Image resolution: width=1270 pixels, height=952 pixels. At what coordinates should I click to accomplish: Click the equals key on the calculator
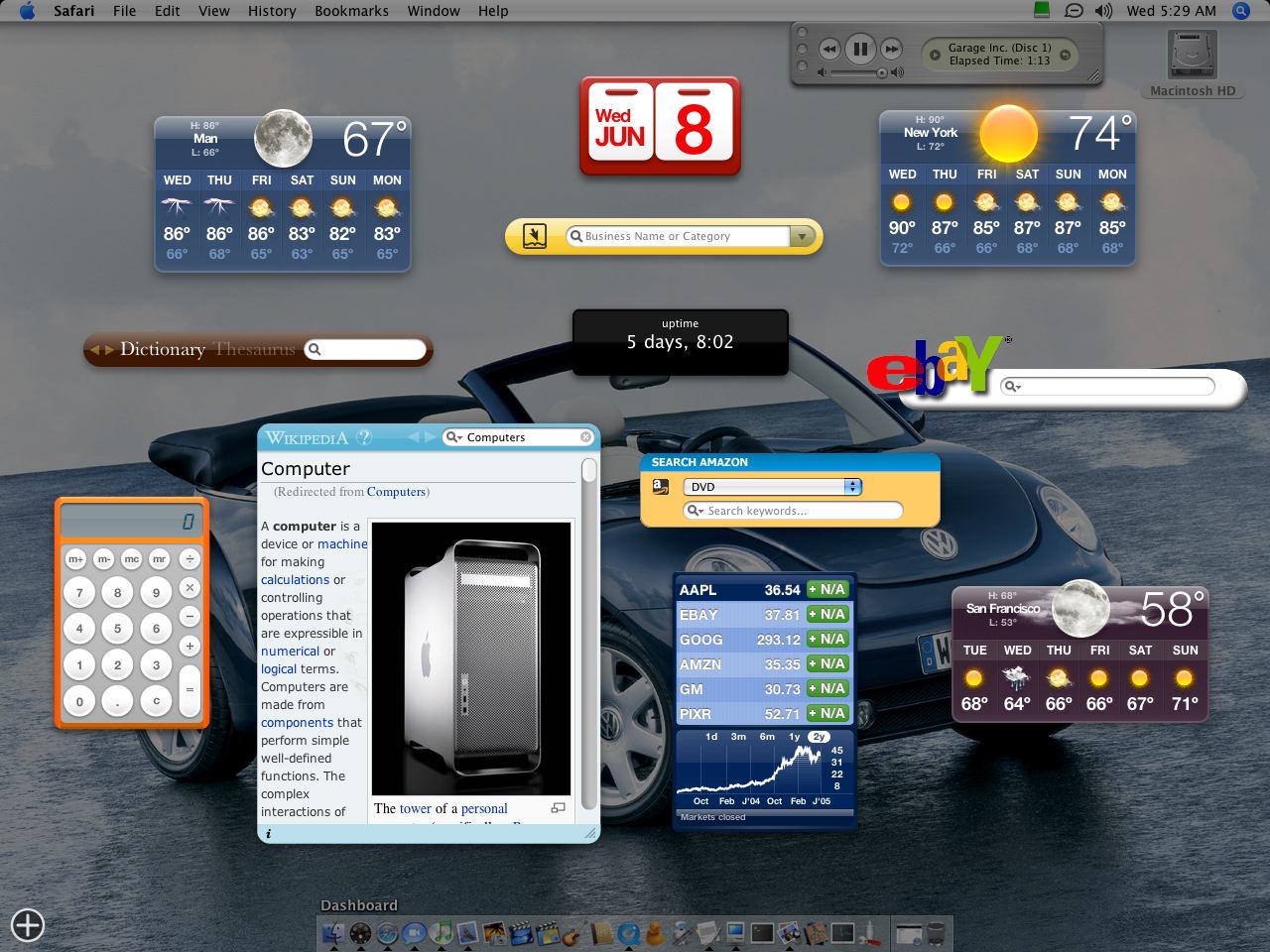pyautogui.click(x=190, y=688)
